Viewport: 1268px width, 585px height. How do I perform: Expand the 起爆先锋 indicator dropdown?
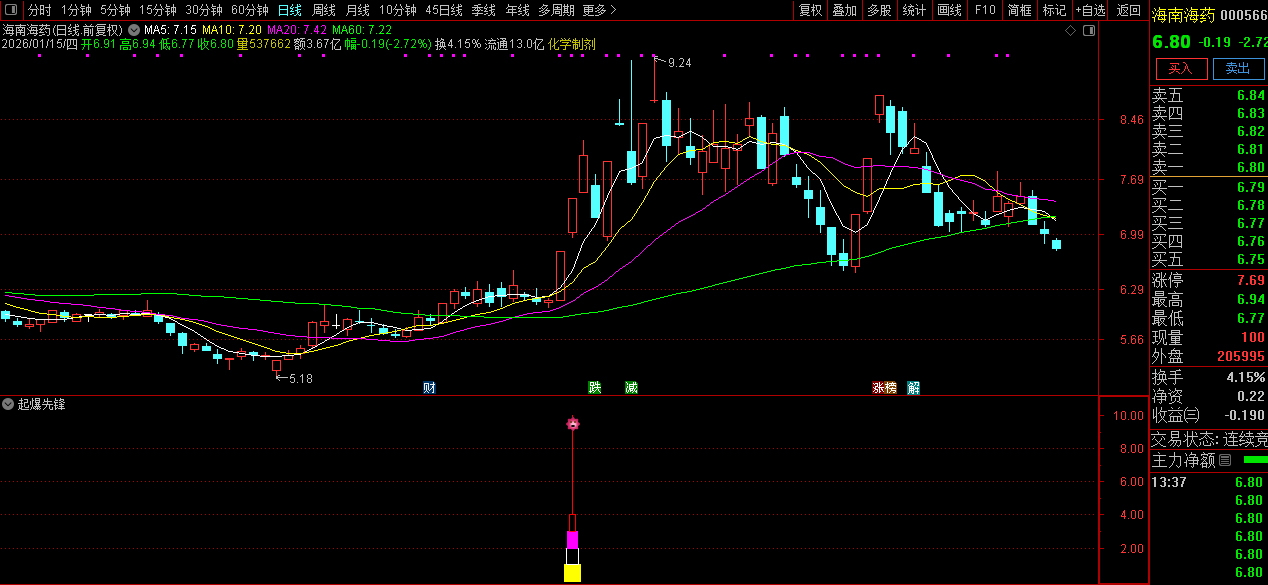click(8, 404)
